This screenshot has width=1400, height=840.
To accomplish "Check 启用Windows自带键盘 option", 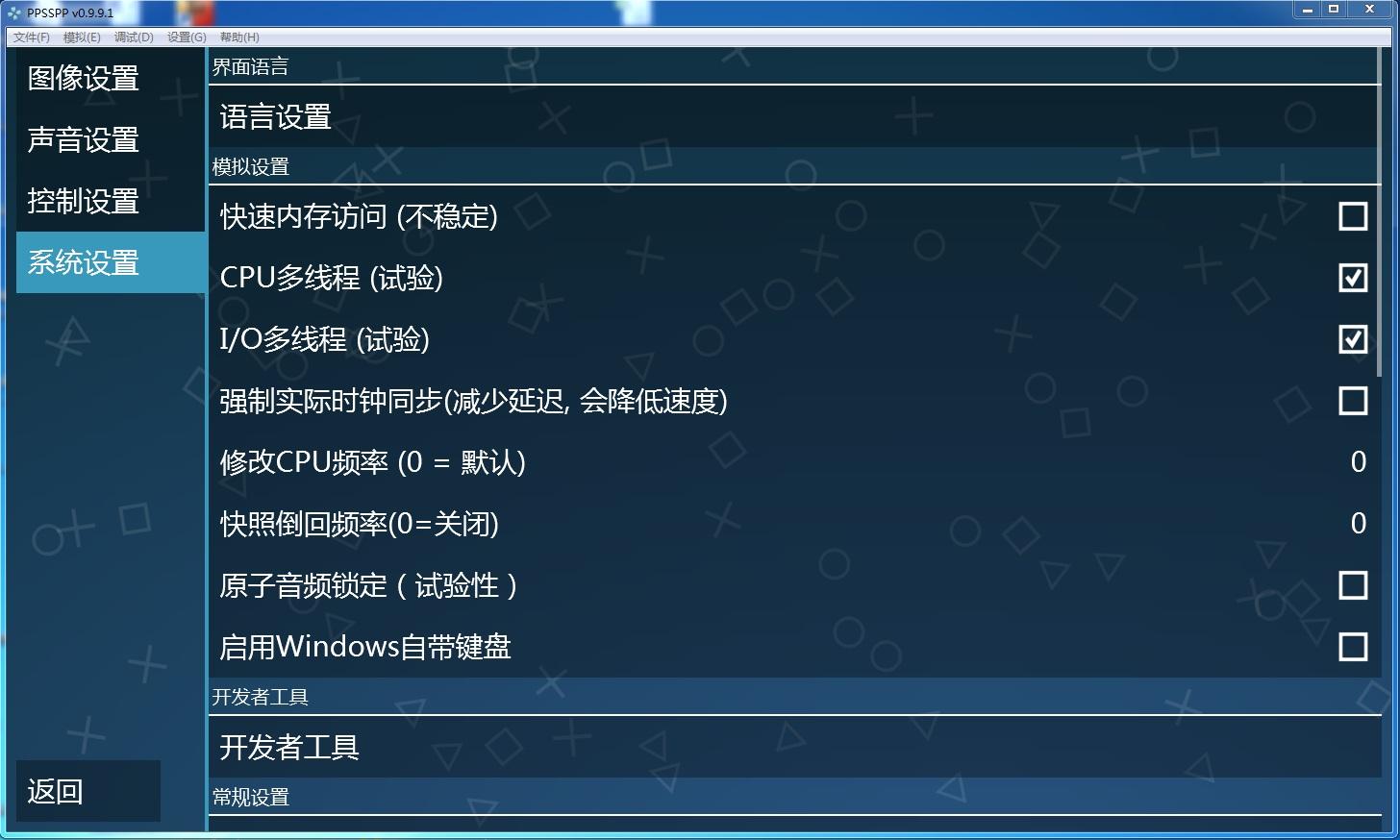I will tap(1352, 647).
